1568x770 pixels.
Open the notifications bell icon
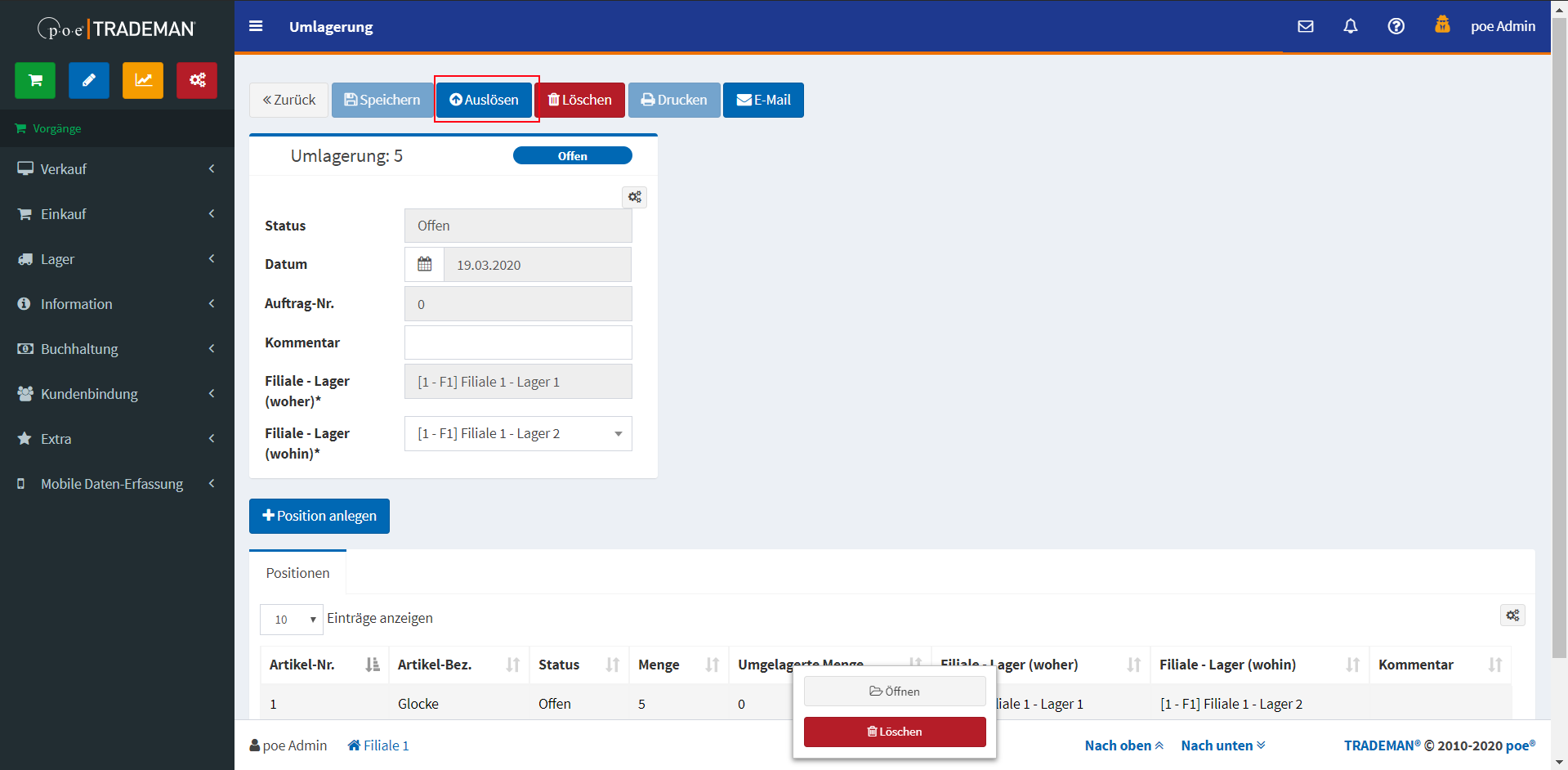[x=1351, y=26]
